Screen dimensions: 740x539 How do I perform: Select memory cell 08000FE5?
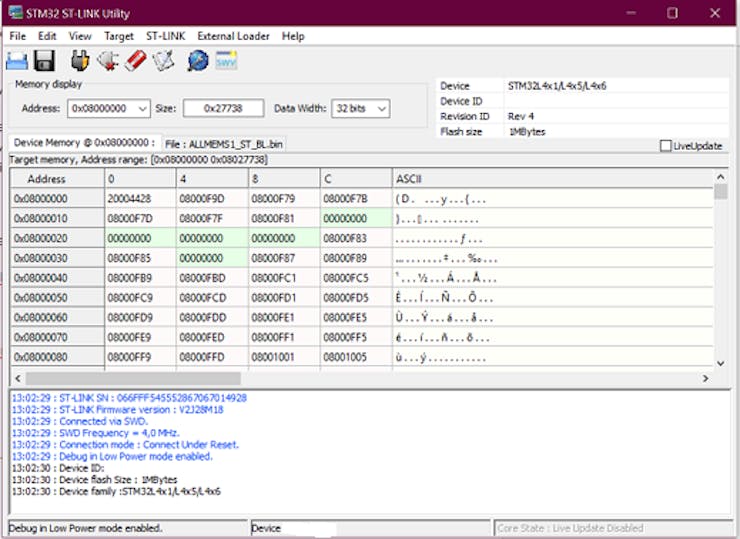356,318
